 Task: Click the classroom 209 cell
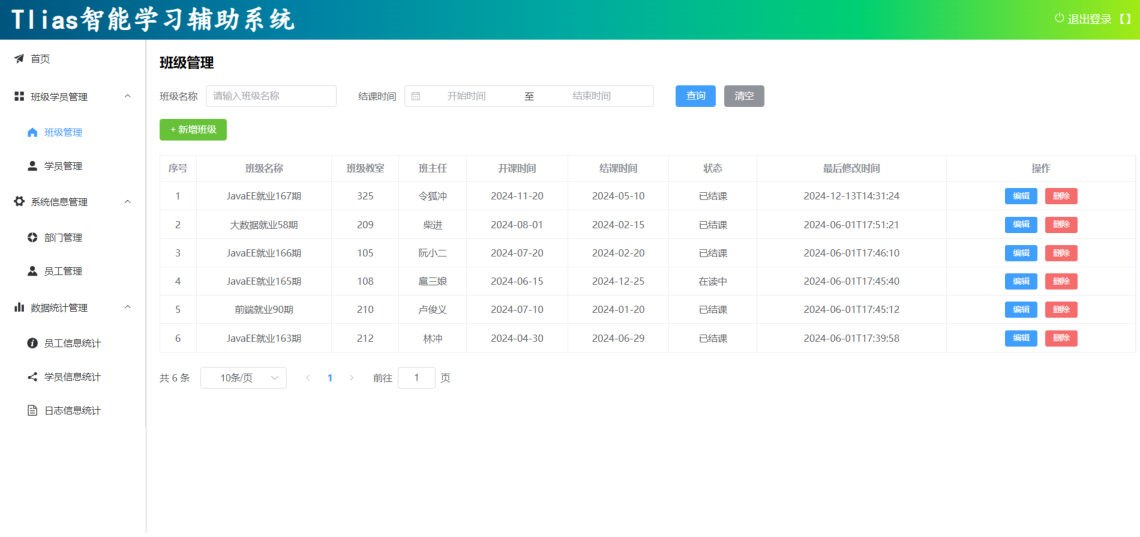(x=366, y=225)
